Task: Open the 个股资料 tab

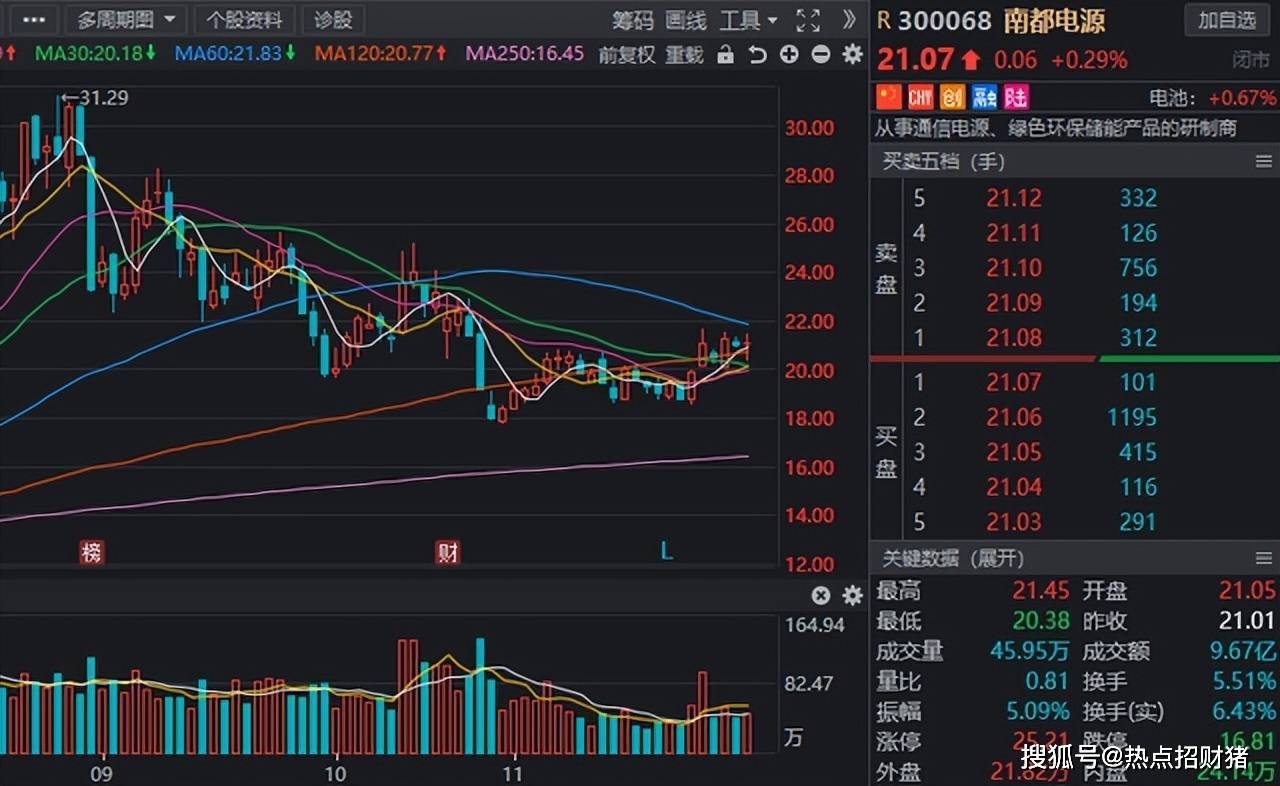Action: pos(244,19)
